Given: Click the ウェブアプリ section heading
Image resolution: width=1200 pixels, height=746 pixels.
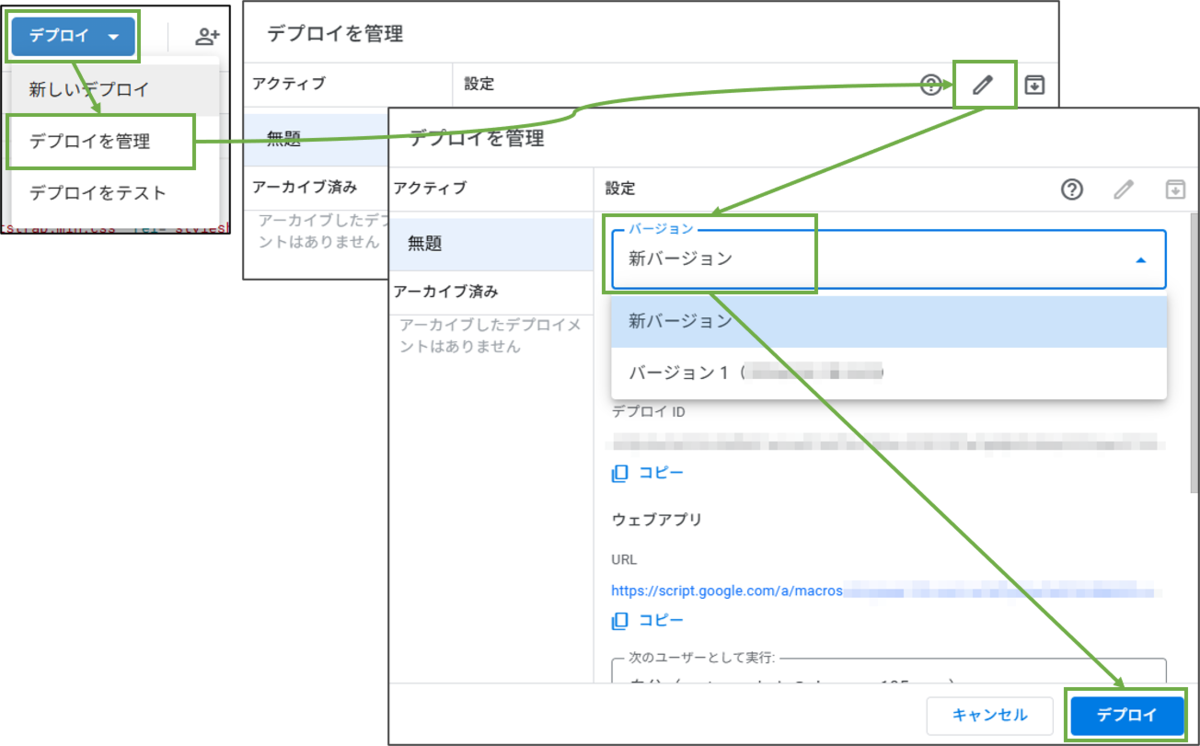Looking at the screenshot, I should pos(657,520).
